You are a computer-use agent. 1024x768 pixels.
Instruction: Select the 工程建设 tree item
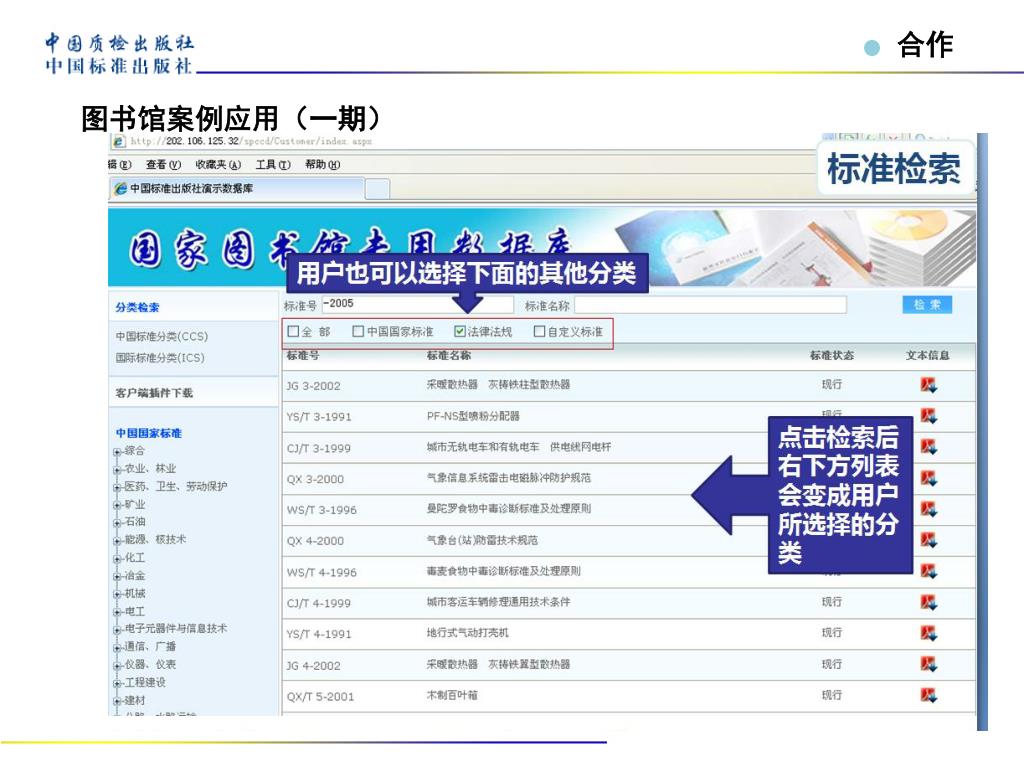click(146, 682)
